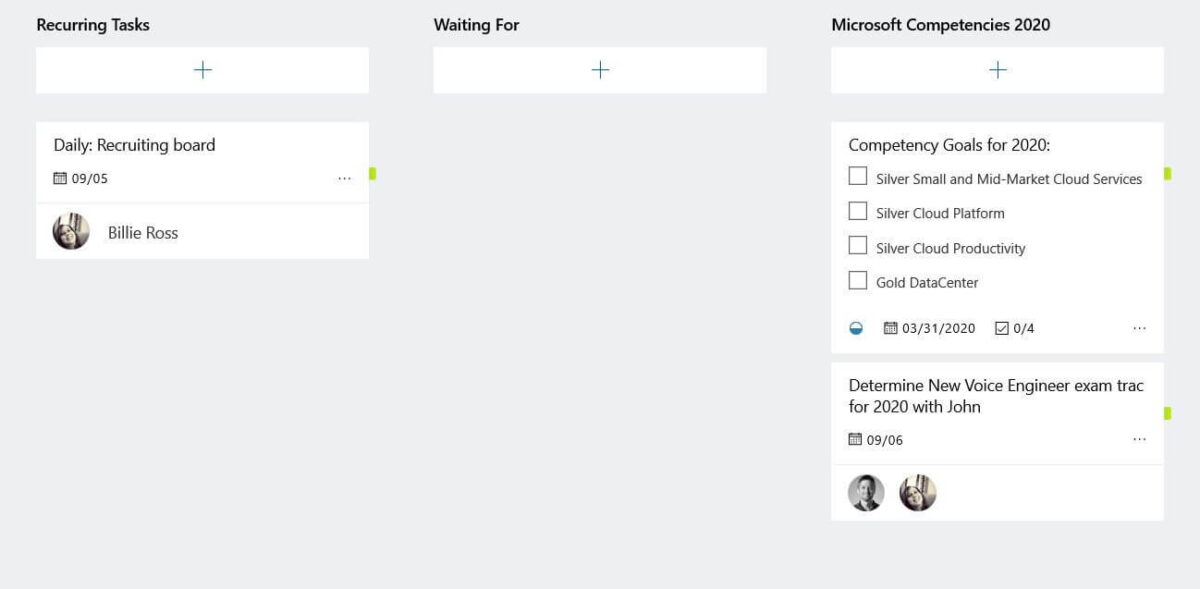Click Billie Ross's avatar on the Daily task
This screenshot has width=1200, height=589.
click(x=71, y=231)
